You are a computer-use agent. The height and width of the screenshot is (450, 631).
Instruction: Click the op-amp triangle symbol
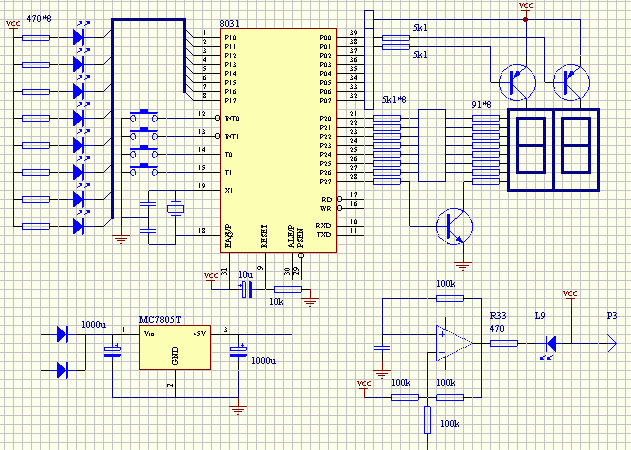coord(455,343)
